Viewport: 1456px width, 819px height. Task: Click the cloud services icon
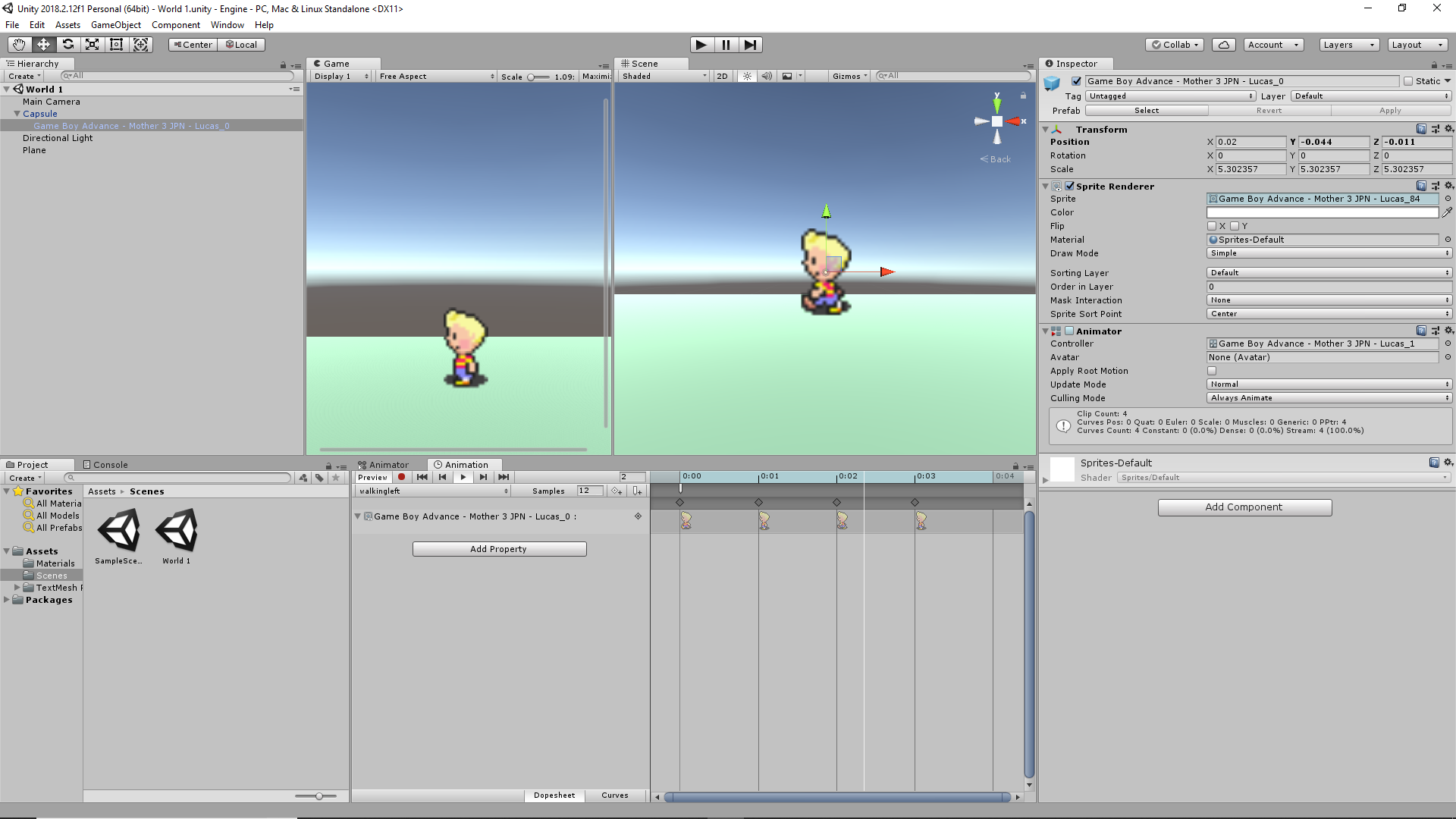click(1223, 45)
